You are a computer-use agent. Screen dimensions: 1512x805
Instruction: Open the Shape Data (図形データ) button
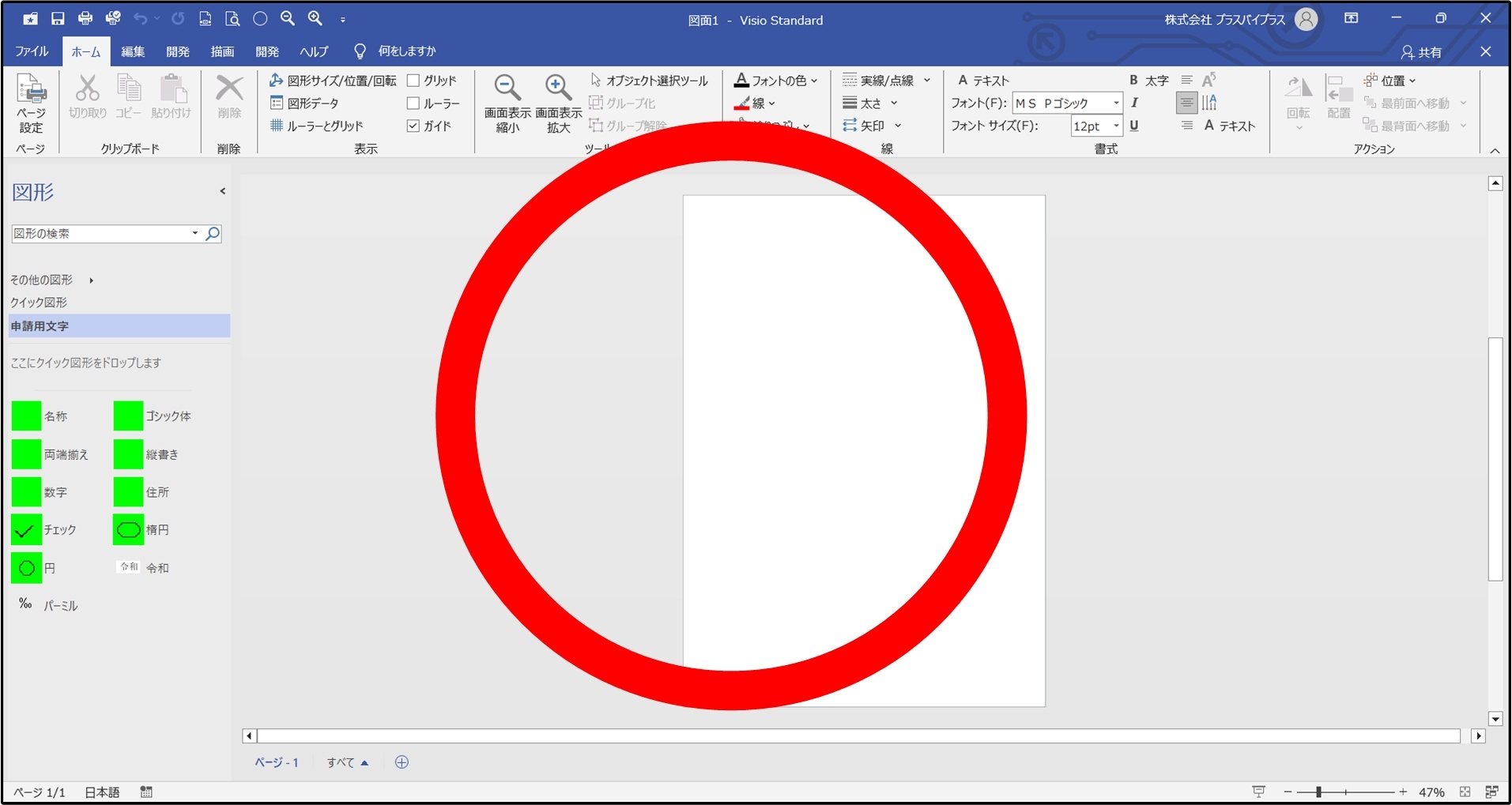coord(304,103)
